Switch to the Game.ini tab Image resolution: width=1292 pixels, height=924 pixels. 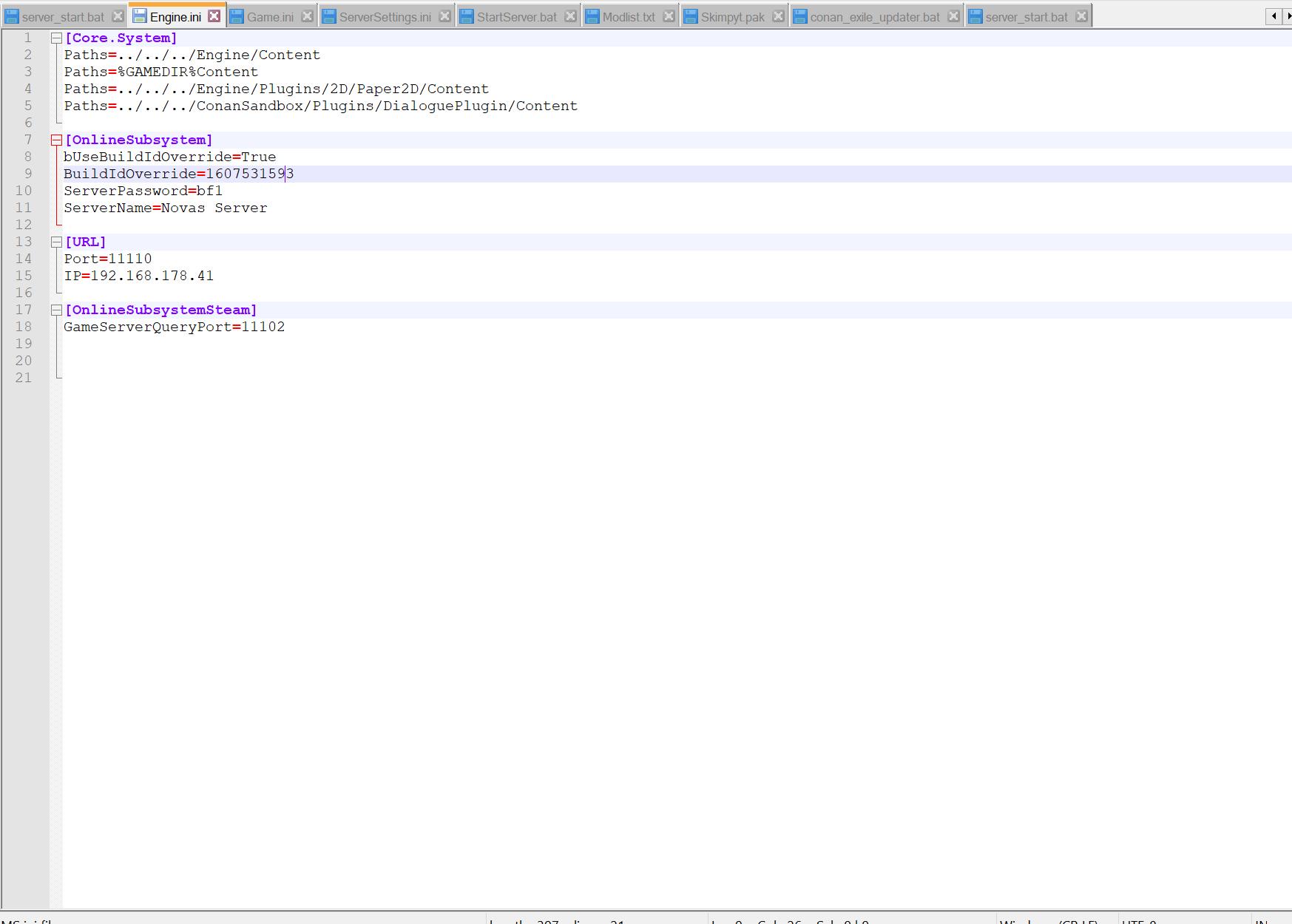click(270, 17)
